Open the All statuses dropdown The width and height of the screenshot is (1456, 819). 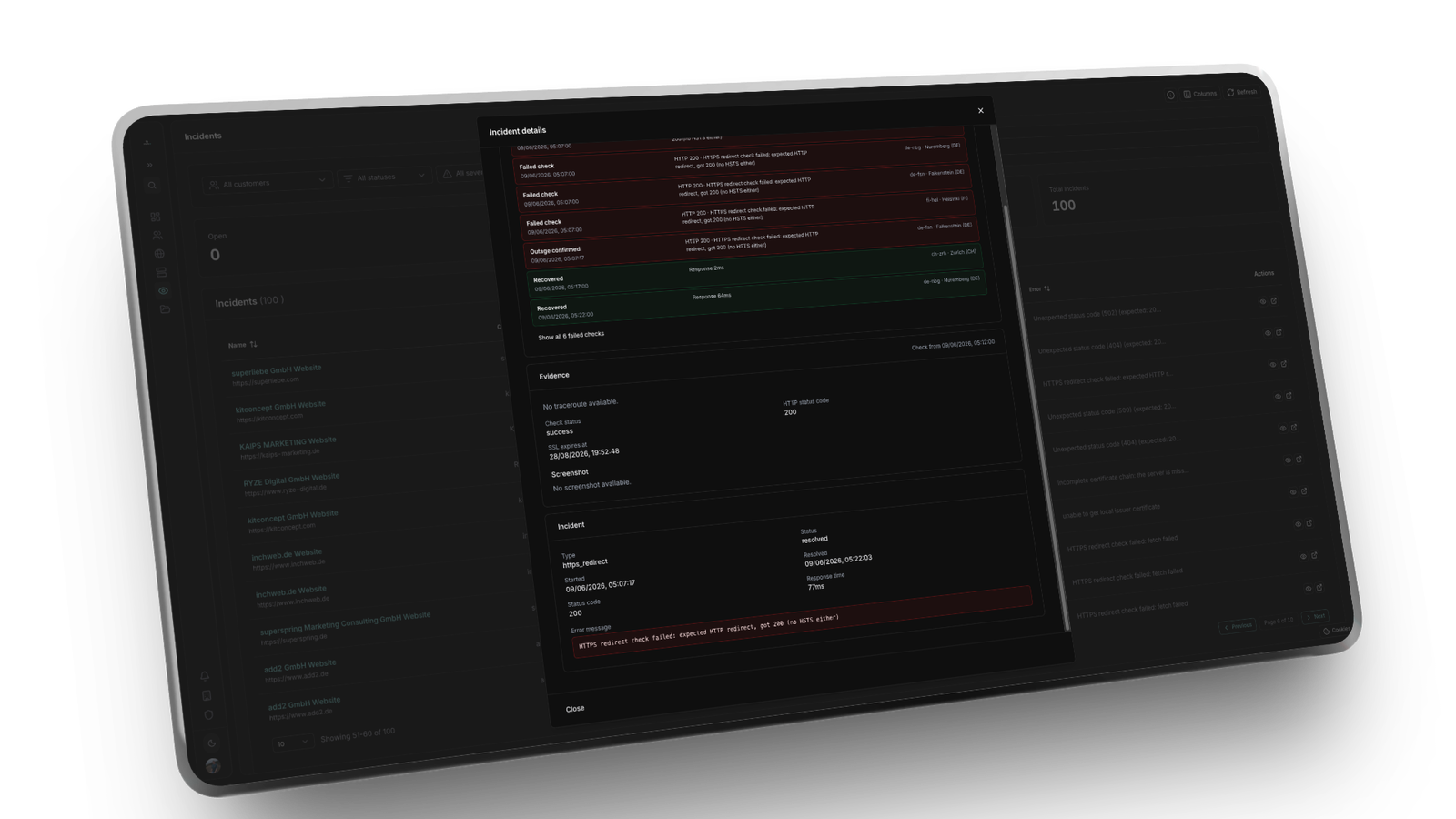384,177
